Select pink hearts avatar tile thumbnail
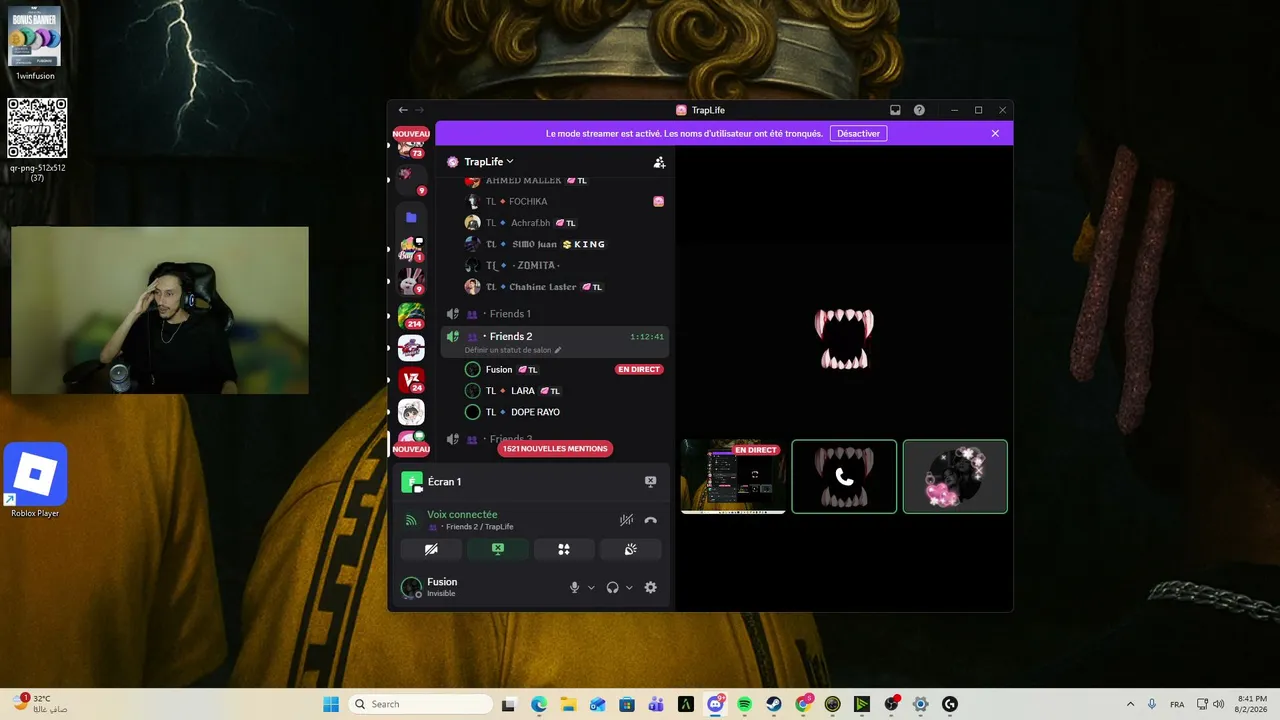Viewport: 1280px width, 720px height. click(955, 477)
